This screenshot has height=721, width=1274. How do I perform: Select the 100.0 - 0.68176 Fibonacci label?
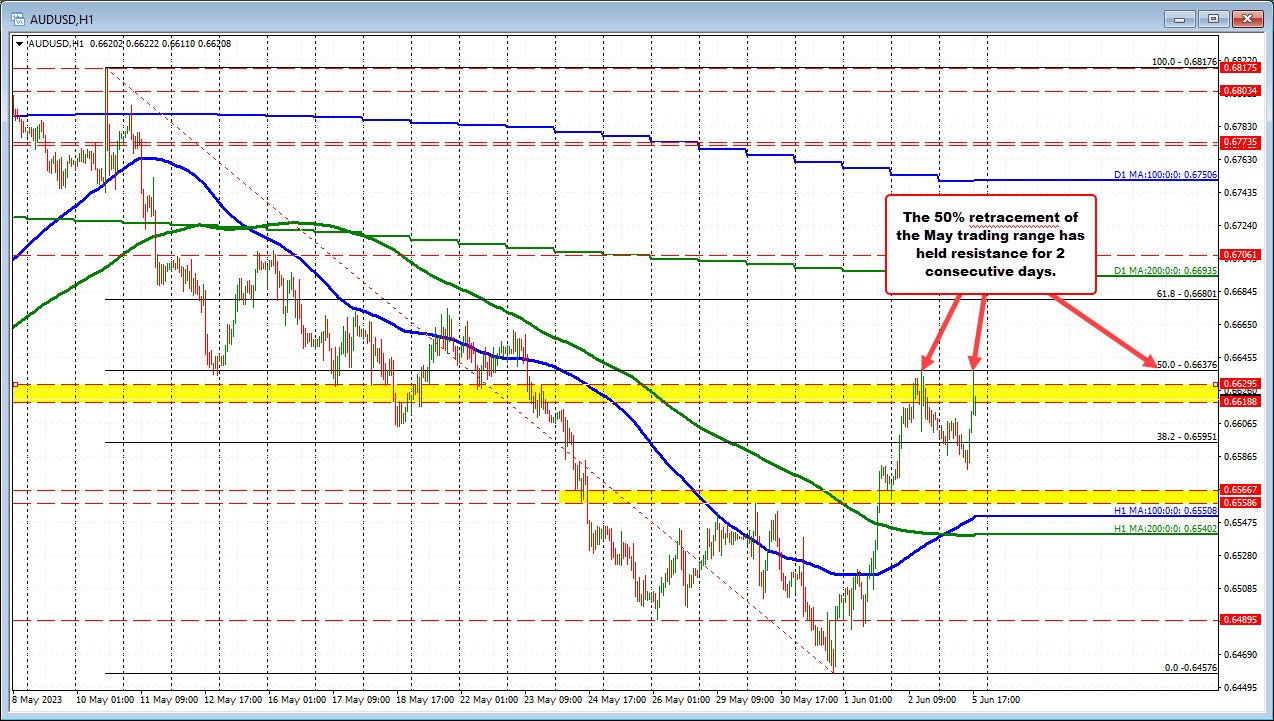1184,62
